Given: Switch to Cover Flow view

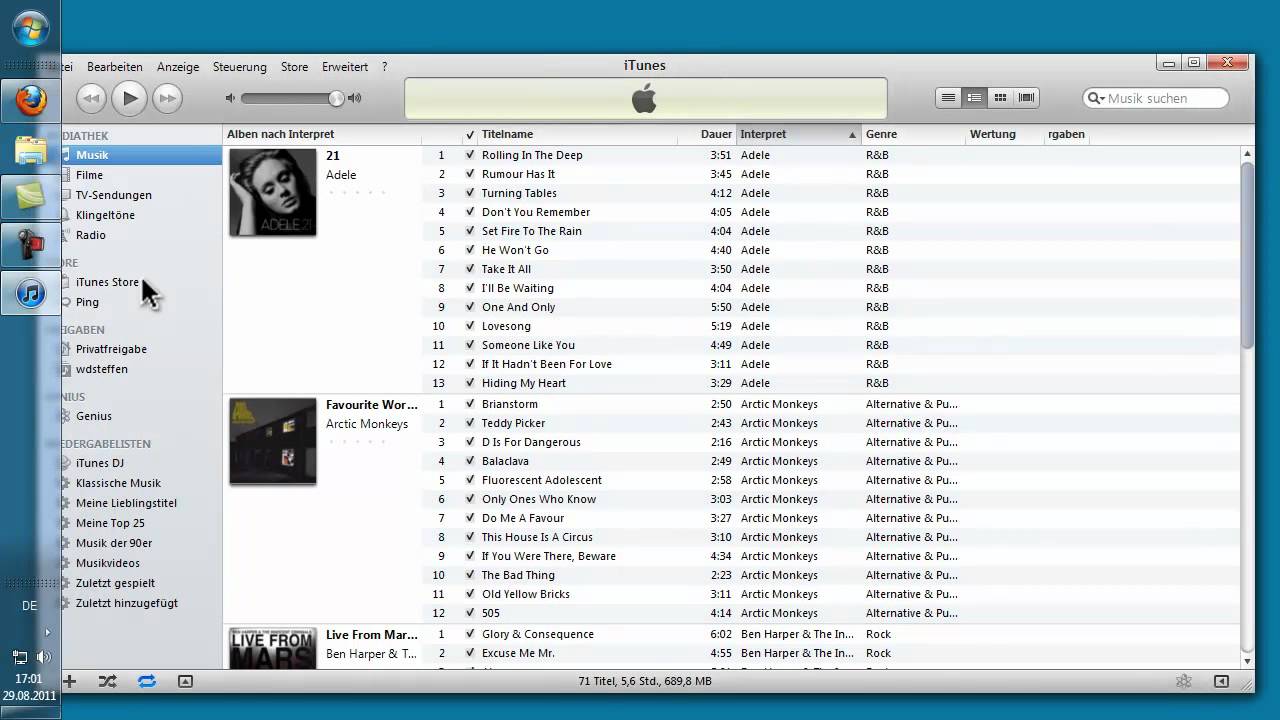Looking at the screenshot, I should point(1026,98).
